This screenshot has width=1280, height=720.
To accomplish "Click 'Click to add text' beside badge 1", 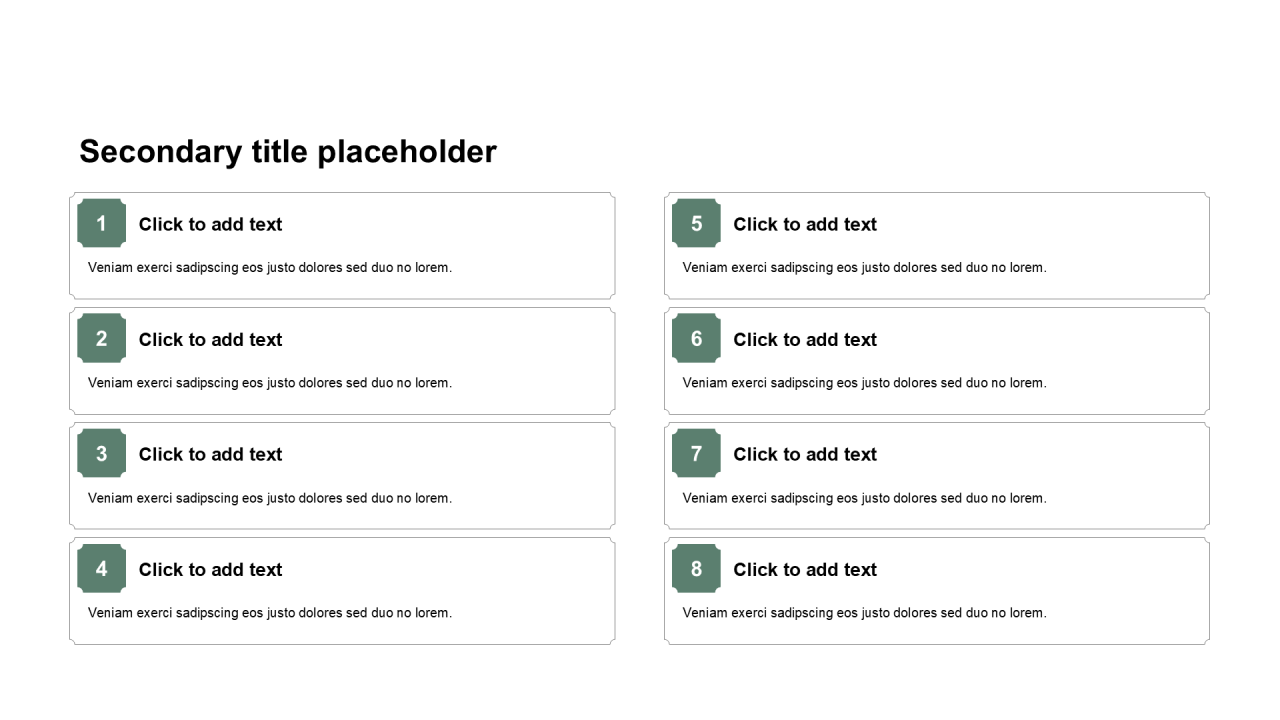I will 210,224.
